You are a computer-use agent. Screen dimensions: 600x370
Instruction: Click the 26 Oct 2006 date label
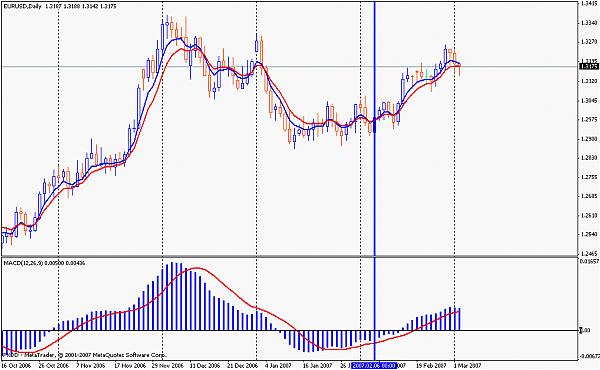[x=54, y=366]
